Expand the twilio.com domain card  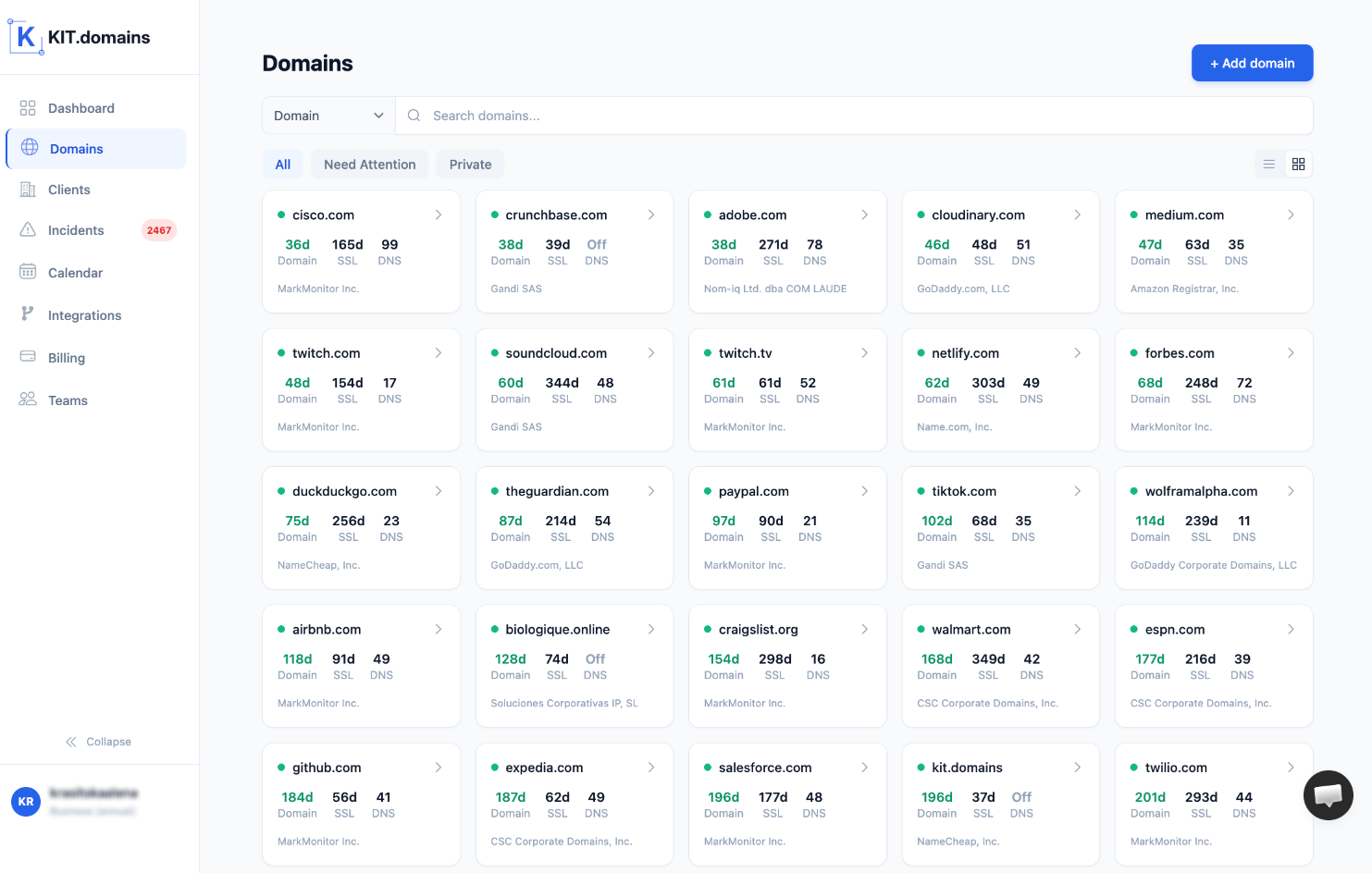click(1292, 768)
